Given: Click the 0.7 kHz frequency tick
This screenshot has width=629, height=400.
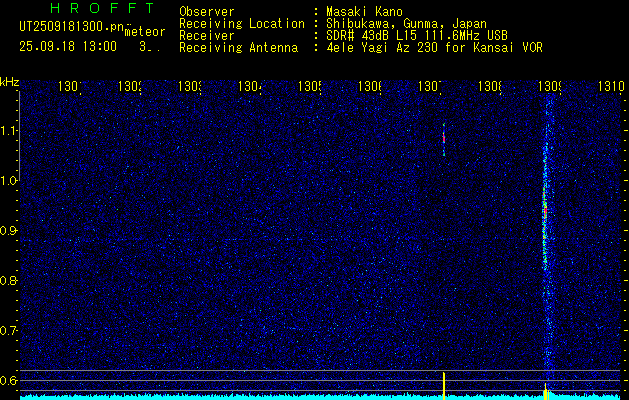Looking at the screenshot, I should [x=9, y=330].
